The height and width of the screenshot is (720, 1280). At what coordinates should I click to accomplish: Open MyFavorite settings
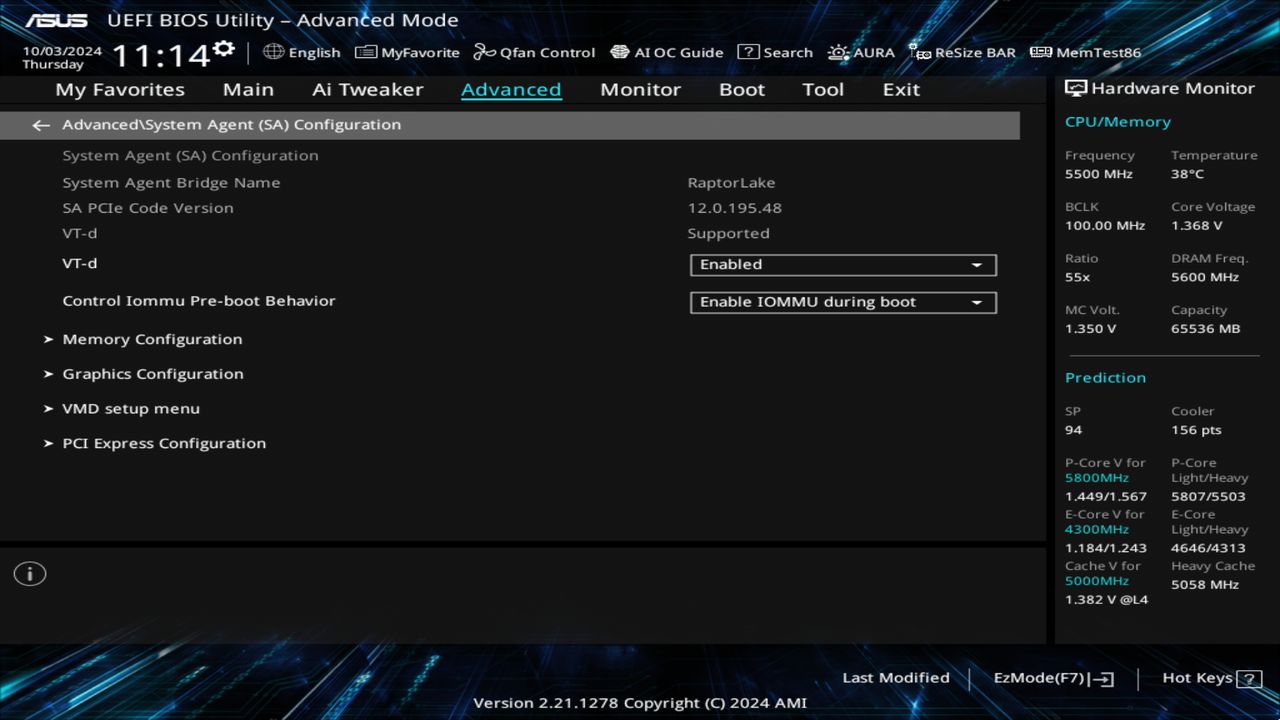[406, 52]
